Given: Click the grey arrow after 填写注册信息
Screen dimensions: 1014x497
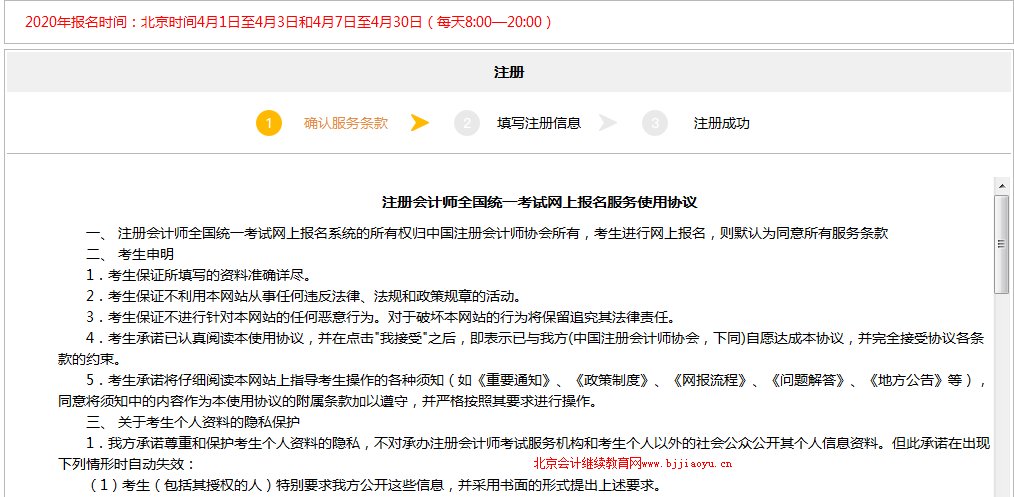Looking at the screenshot, I should [607, 123].
